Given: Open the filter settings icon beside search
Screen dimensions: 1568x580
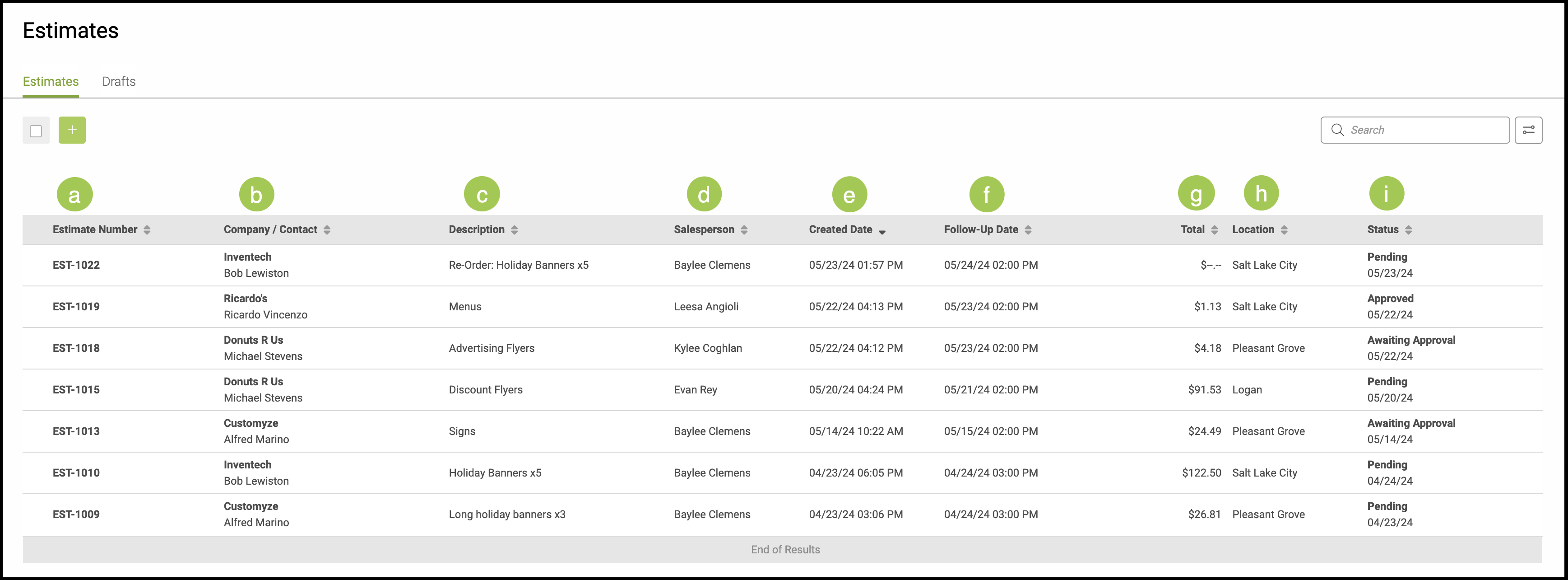Looking at the screenshot, I should [x=1528, y=131].
